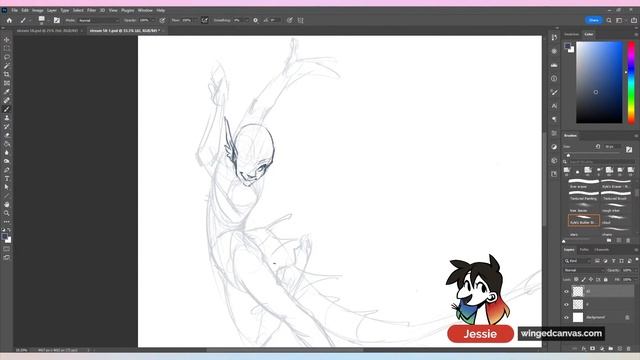
Task: Open the layer blend mode Normal dropdown
Action: click(583, 270)
